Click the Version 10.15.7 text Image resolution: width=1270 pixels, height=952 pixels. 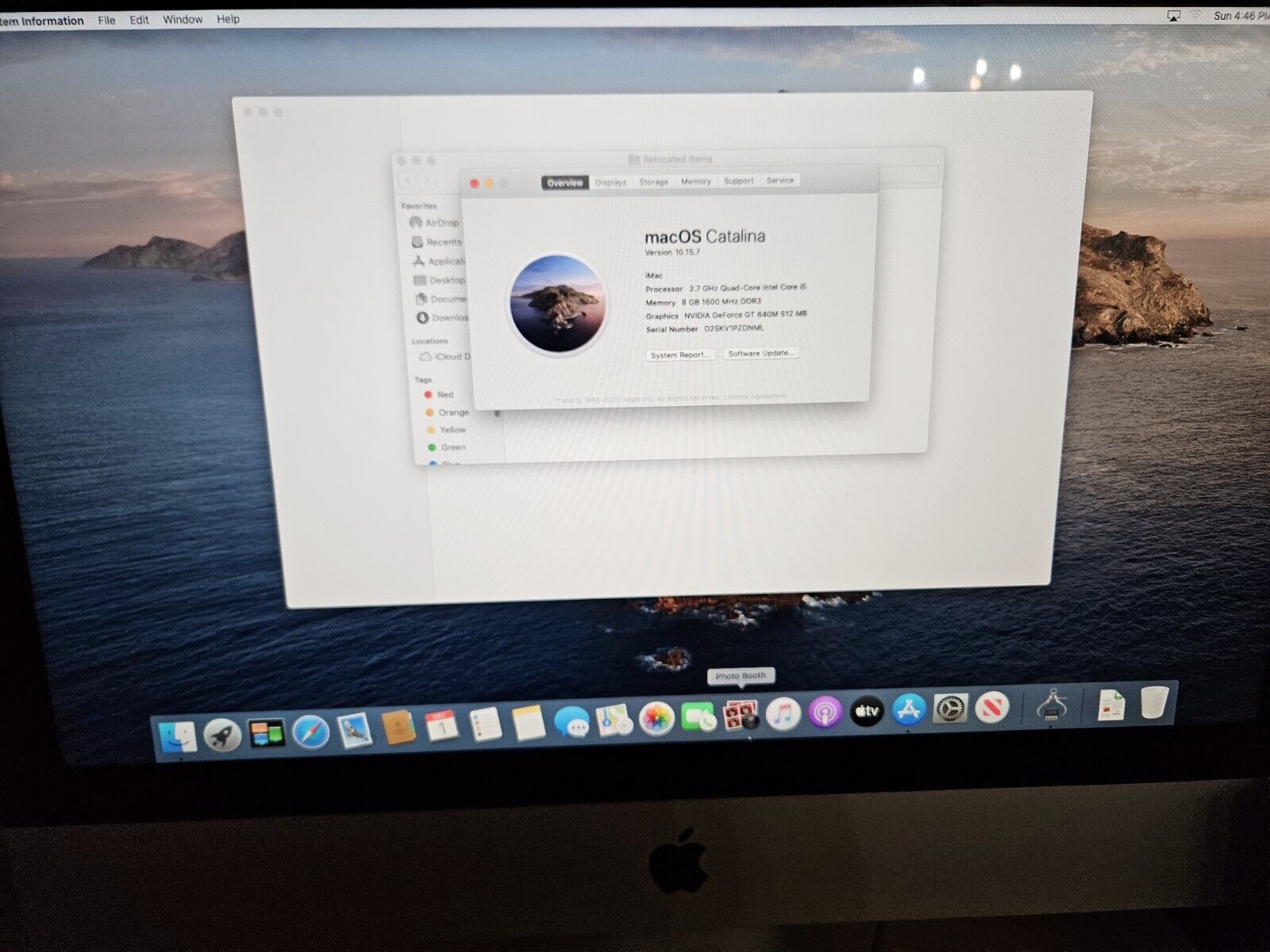pos(672,252)
